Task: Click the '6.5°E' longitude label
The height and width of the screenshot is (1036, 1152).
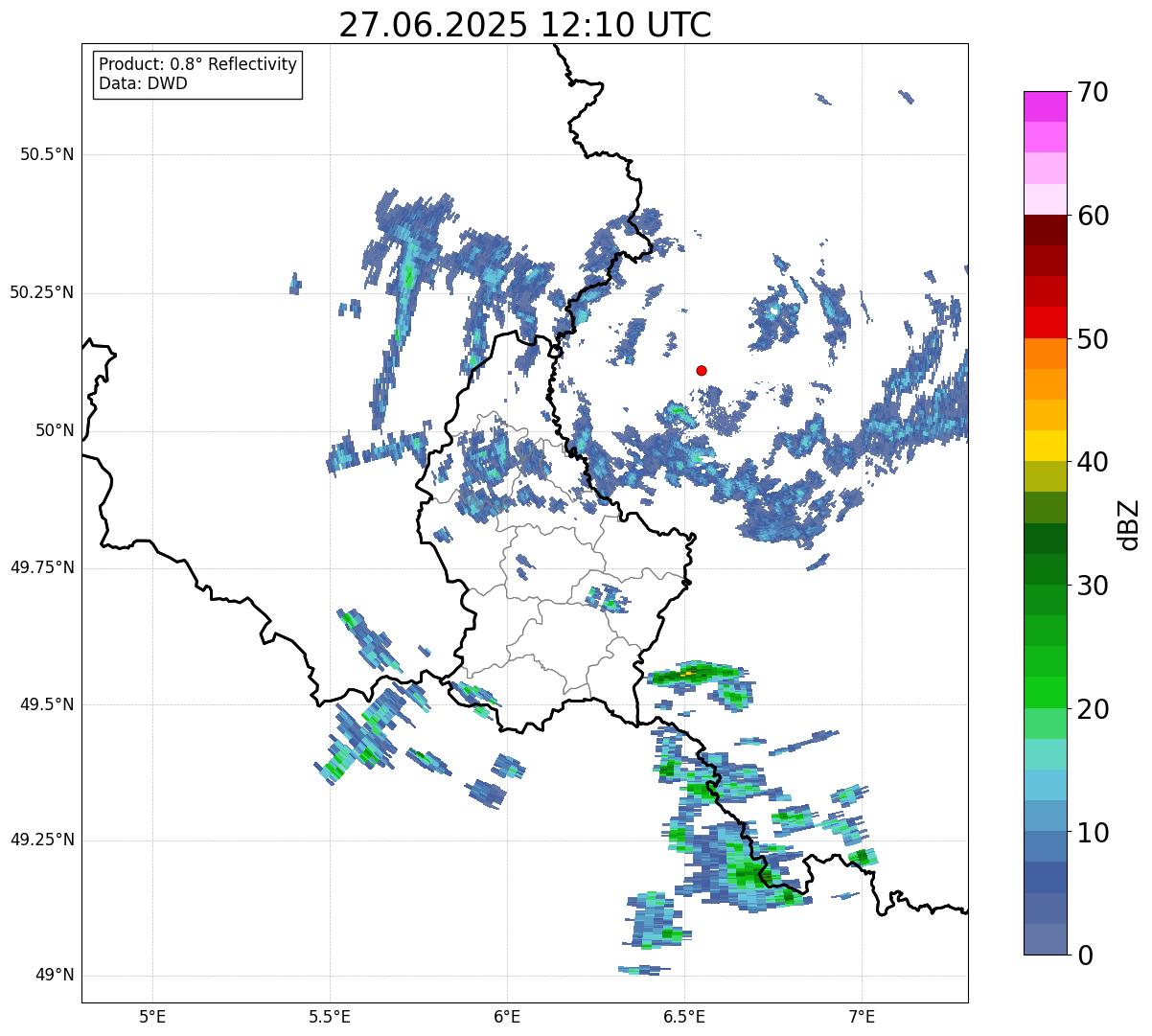Action: click(x=685, y=1016)
